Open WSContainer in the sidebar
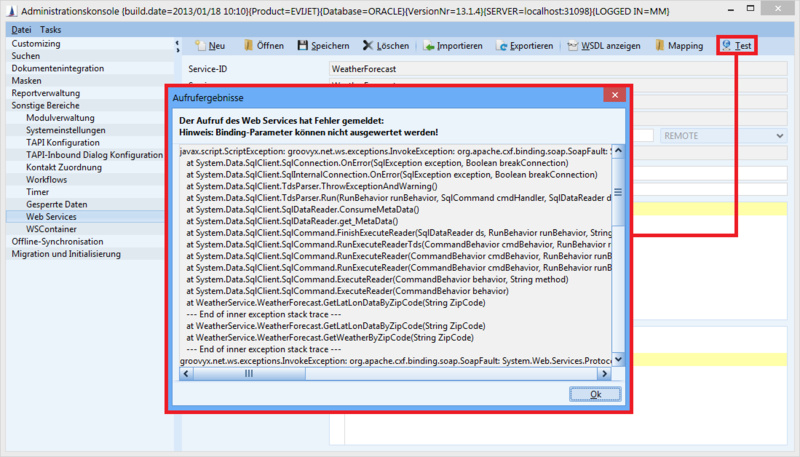 click(51, 229)
